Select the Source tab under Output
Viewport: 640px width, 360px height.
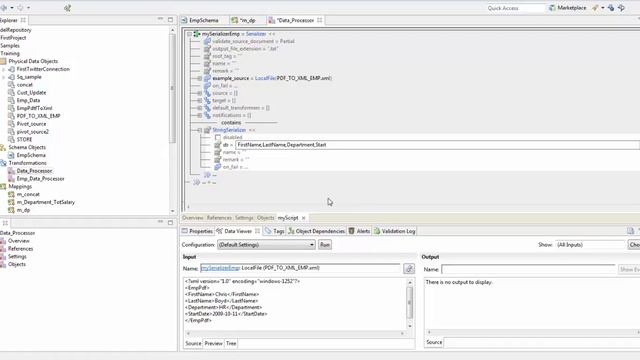click(x=434, y=342)
